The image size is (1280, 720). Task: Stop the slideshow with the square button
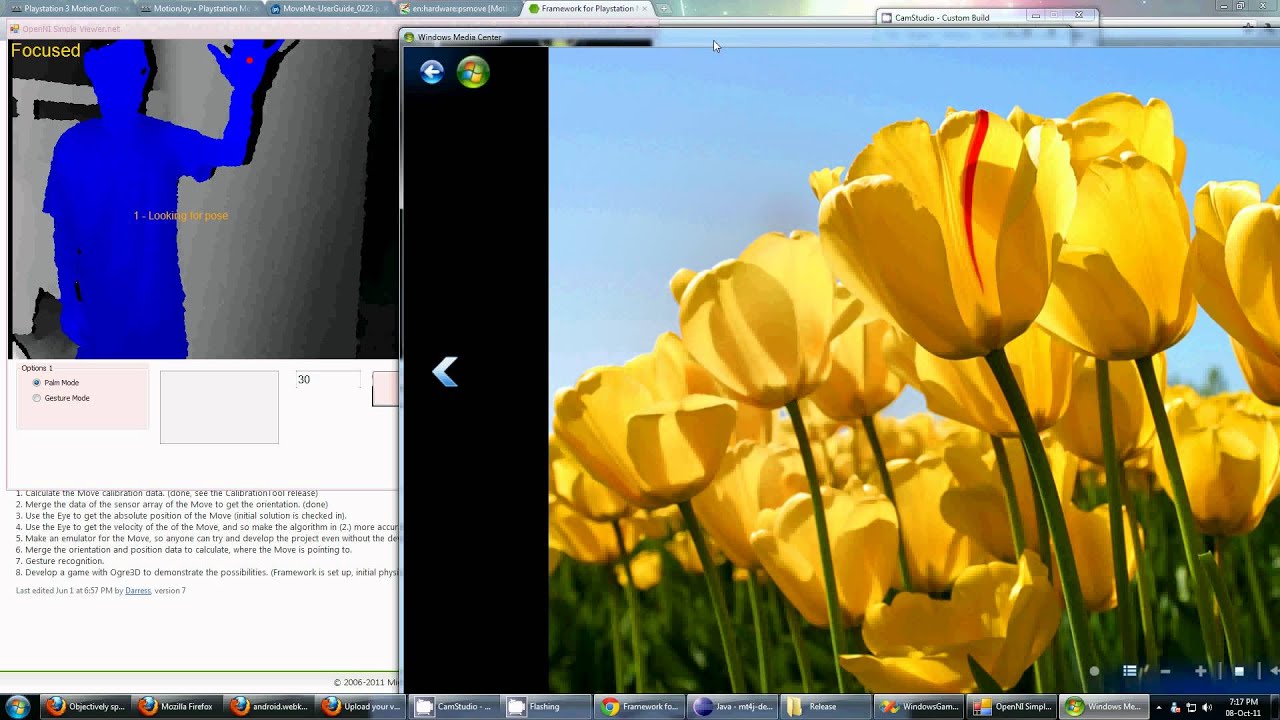[1239, 671]
